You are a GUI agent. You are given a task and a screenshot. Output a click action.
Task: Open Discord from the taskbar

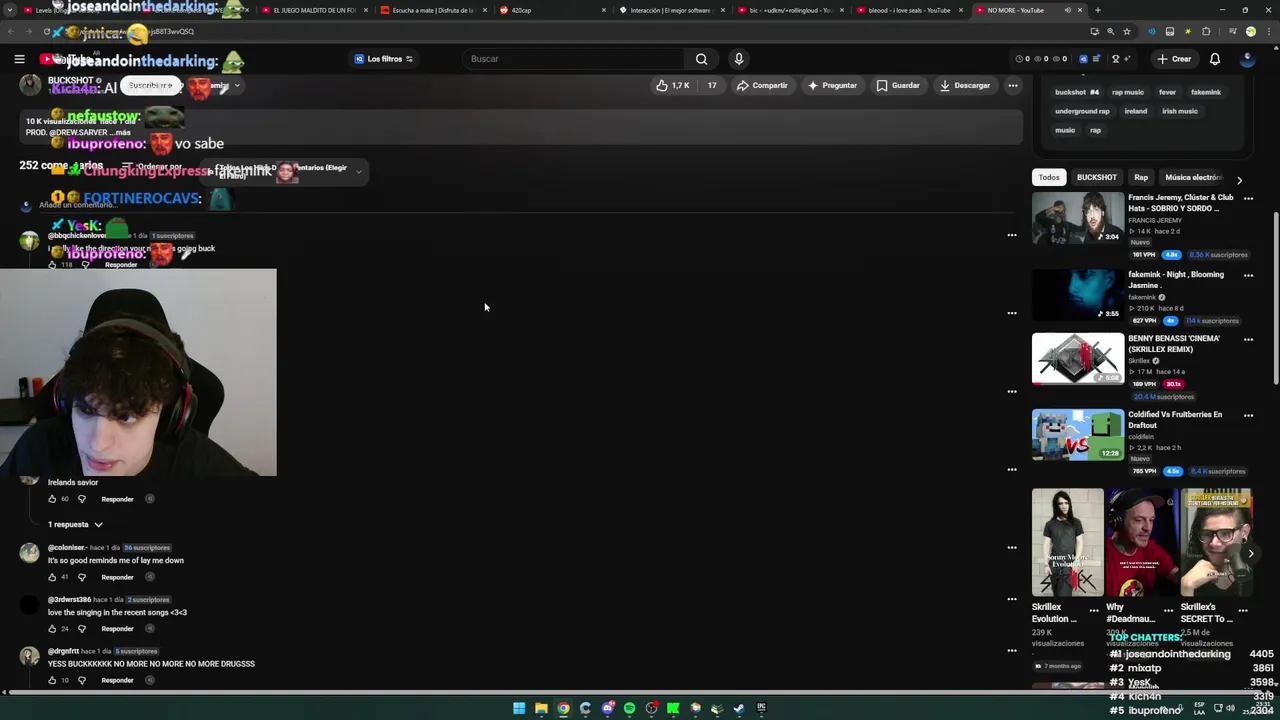[x=607, y=708]
